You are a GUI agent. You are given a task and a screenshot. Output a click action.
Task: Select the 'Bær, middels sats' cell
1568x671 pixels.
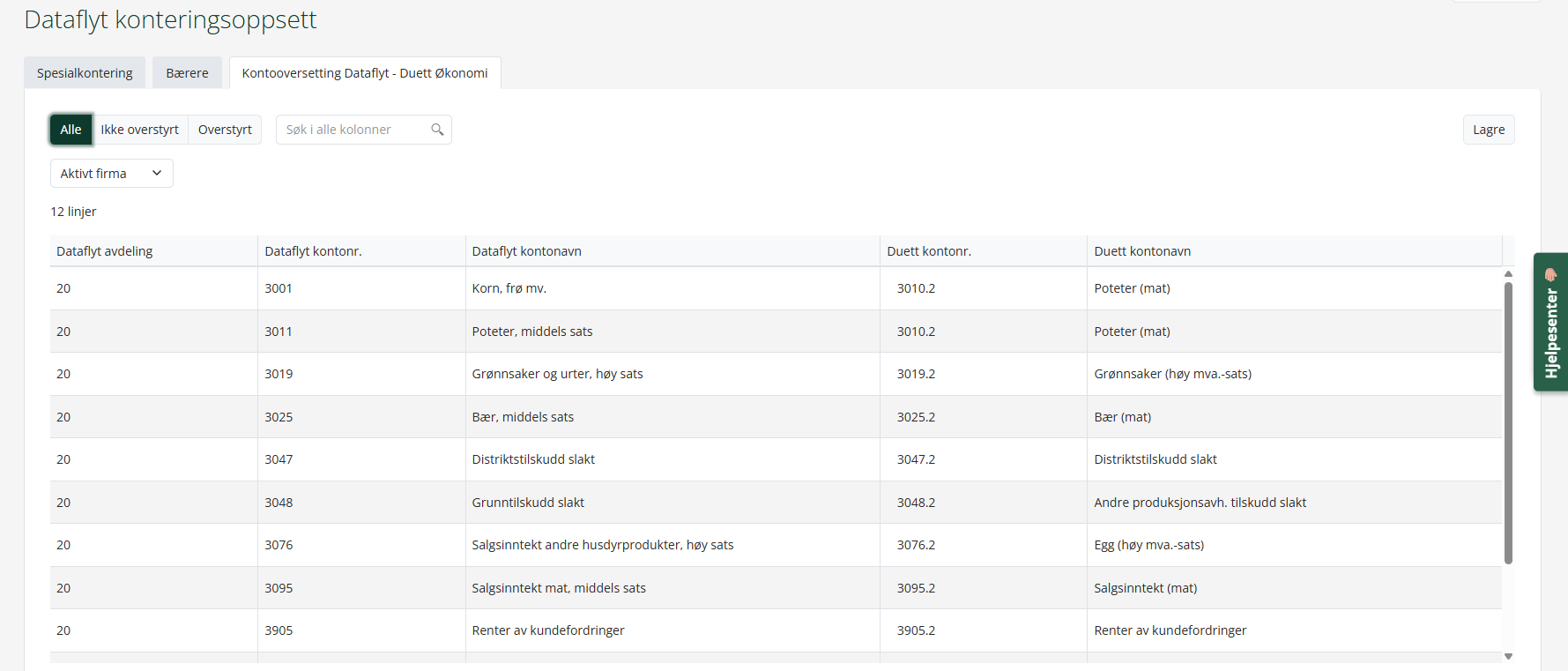(673, 417)
